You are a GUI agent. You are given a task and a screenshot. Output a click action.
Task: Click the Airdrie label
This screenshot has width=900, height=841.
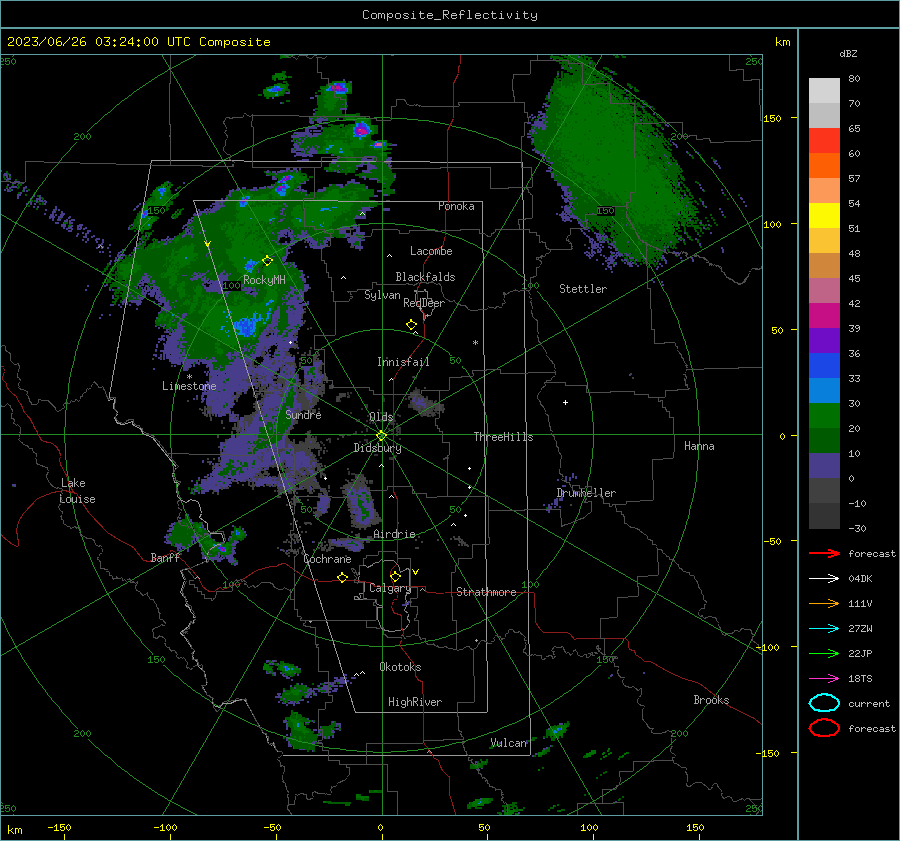394,534
